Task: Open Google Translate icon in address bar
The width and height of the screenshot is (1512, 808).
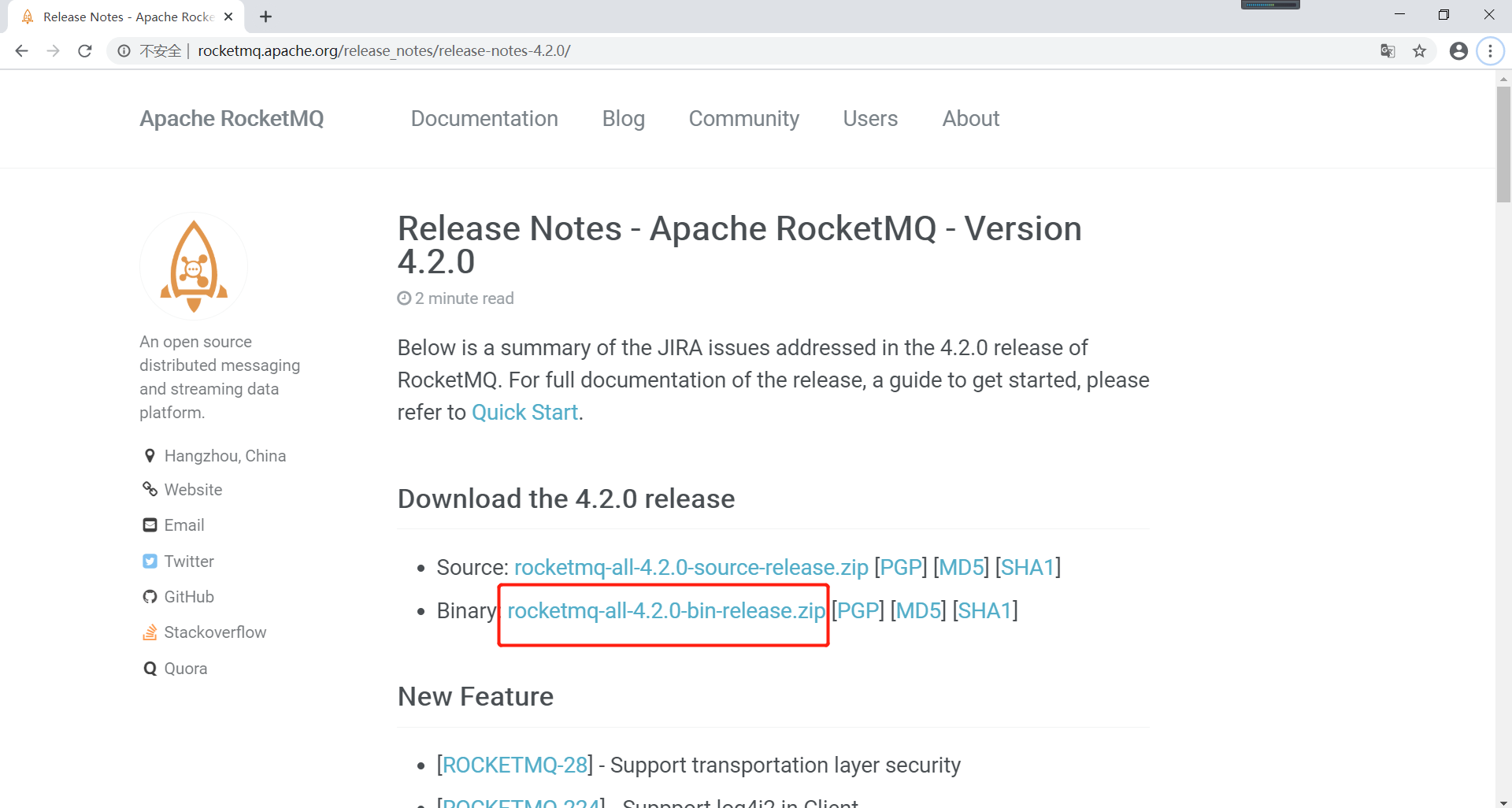Action: [1388, 50]
